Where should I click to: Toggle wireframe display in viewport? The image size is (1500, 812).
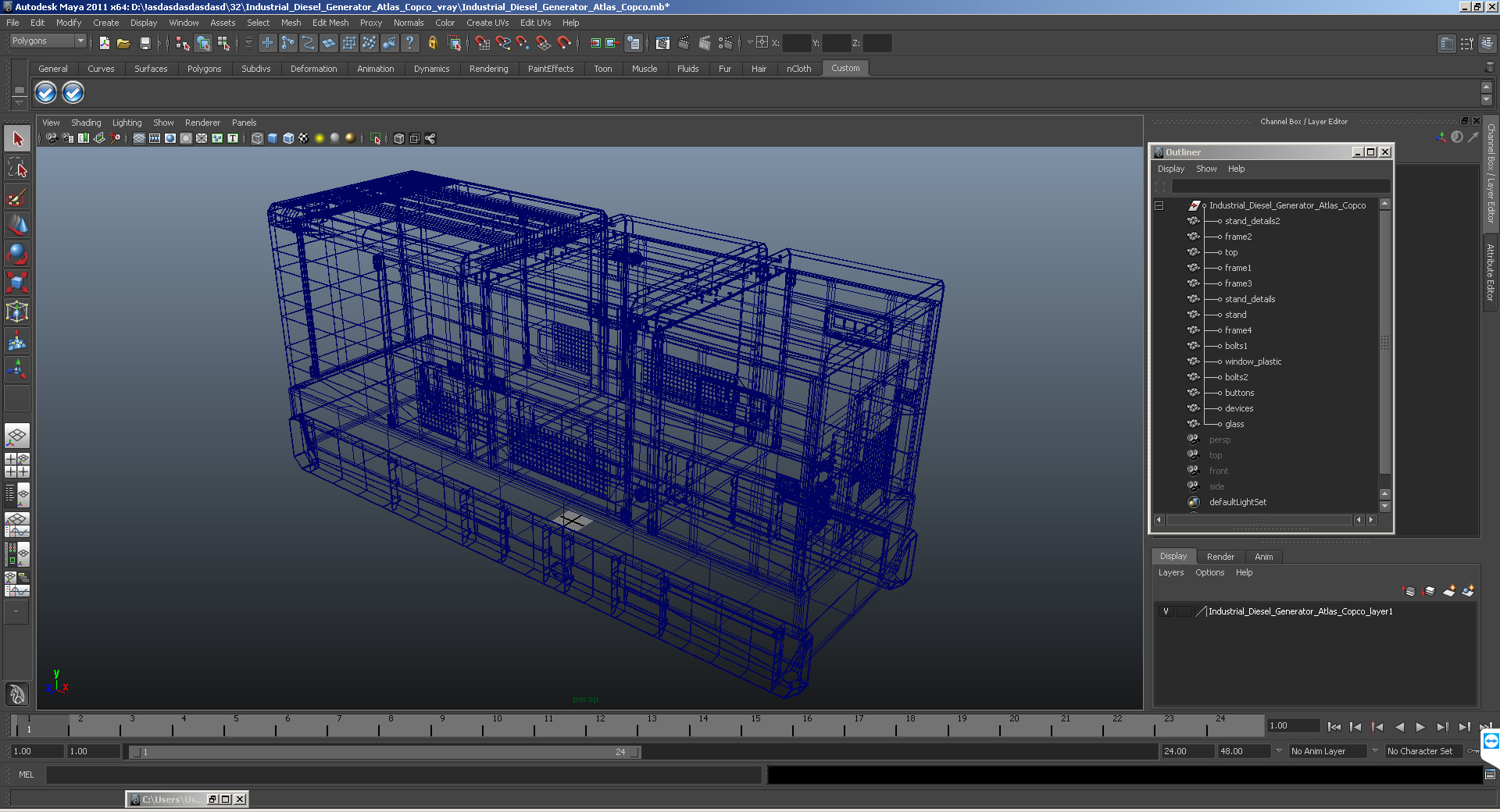pos(257,138)
